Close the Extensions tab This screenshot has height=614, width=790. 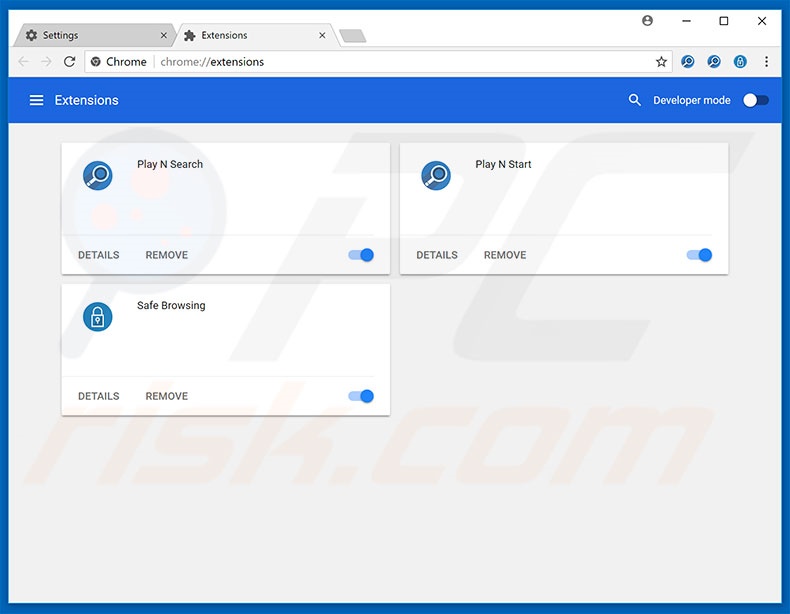click(322, 35)
